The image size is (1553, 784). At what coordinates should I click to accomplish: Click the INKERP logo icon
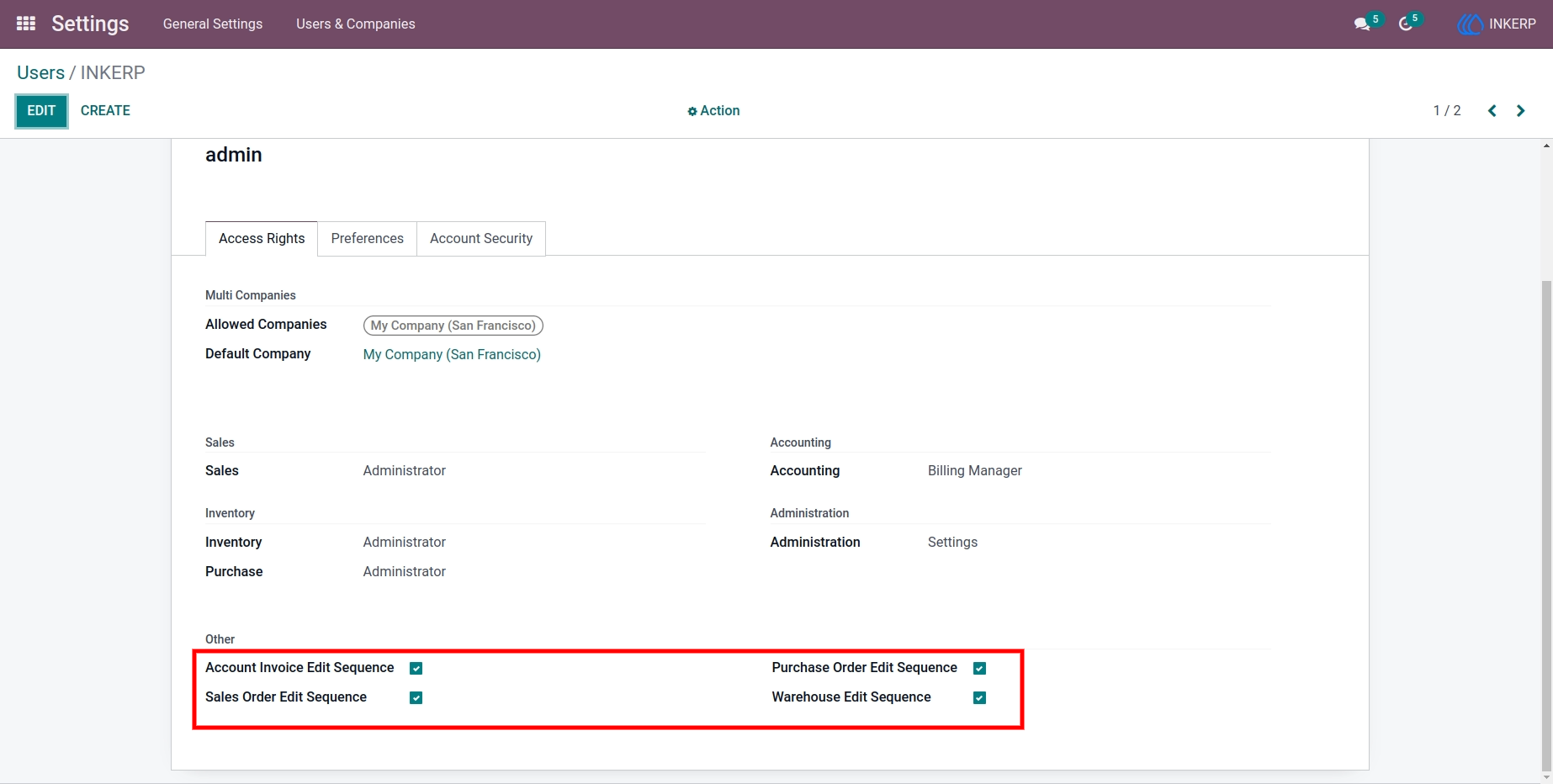tap(1470, 24)
